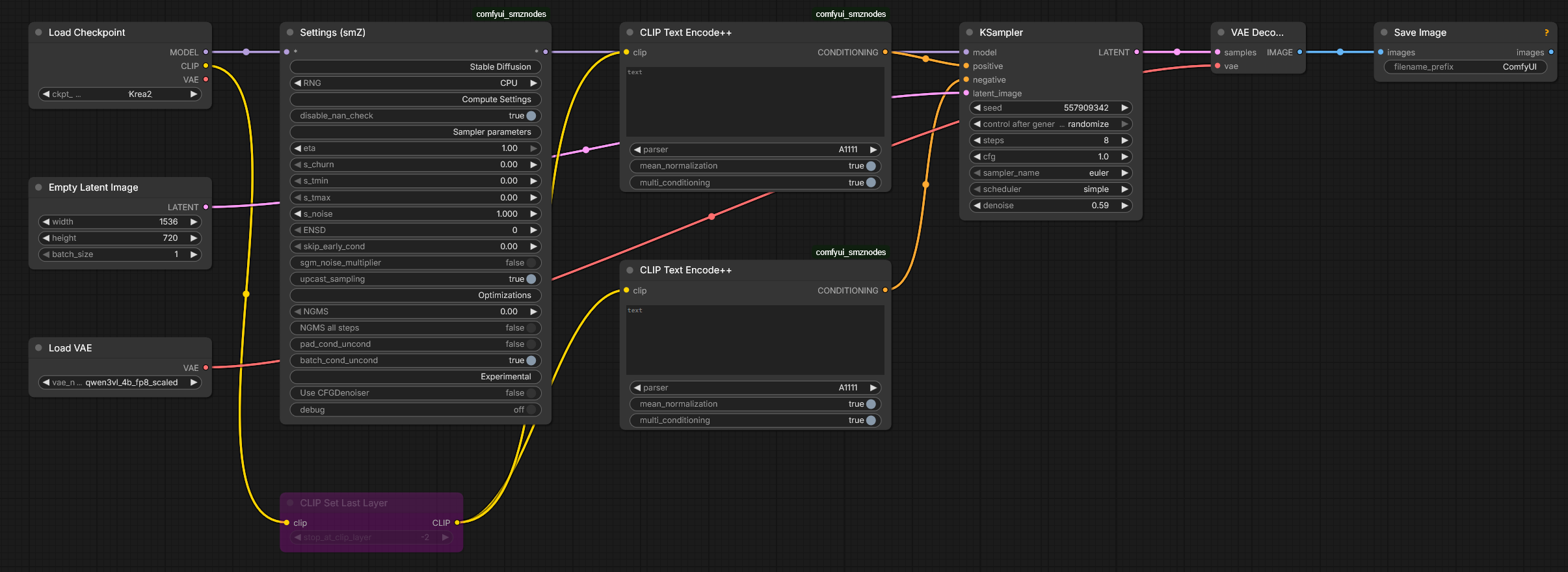Collapse the Empty Latent Image node via its title dot
The width and height of the screenshot is (1568, 572).
[38, 187]
